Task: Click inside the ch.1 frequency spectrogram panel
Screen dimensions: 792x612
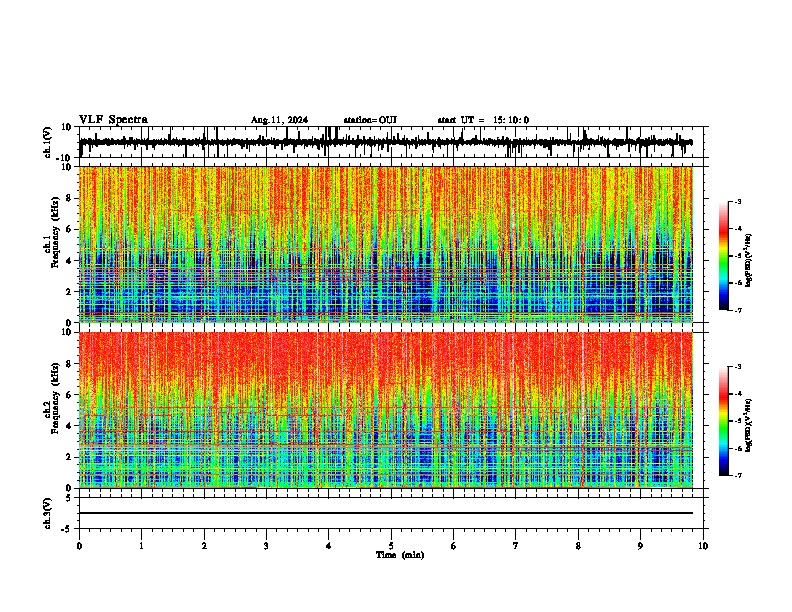Action: coord(386,244)
